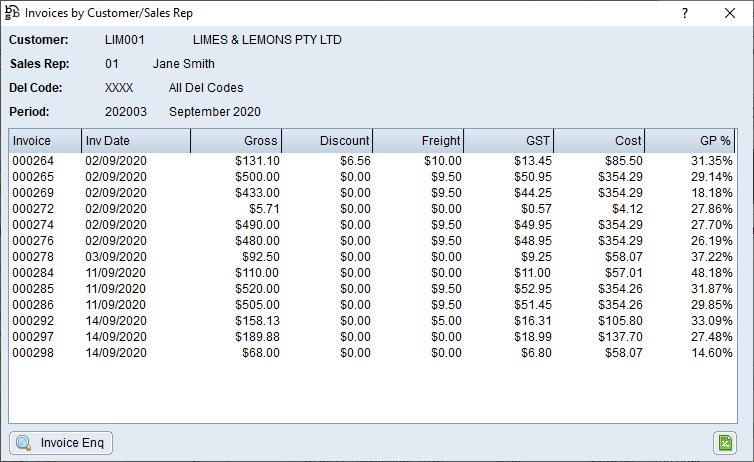The width and height of the screenshot is (754, 462).
Task: Click the Excel export icon
Action: [x=725, y=443]
